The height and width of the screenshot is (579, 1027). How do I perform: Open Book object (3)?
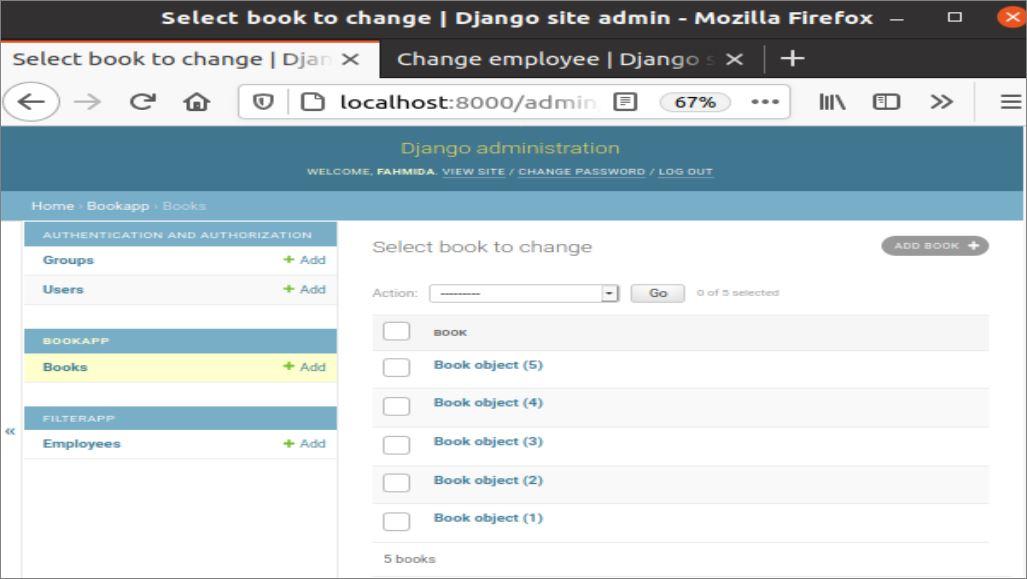click(488, 441)
